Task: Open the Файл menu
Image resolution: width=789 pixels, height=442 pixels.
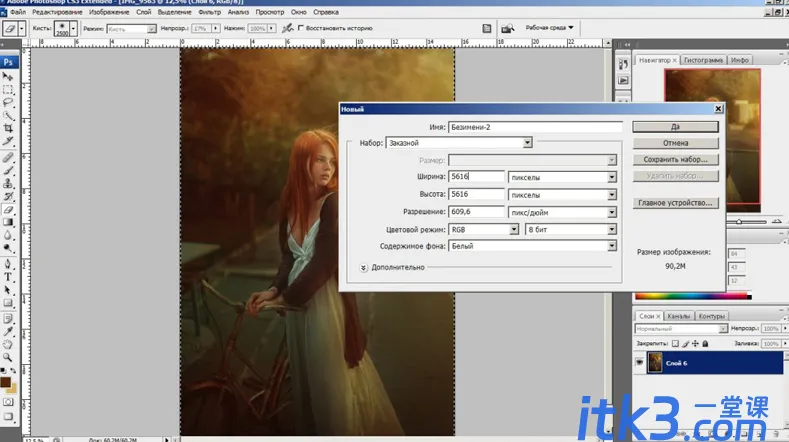Action: (x=18, y=12)
